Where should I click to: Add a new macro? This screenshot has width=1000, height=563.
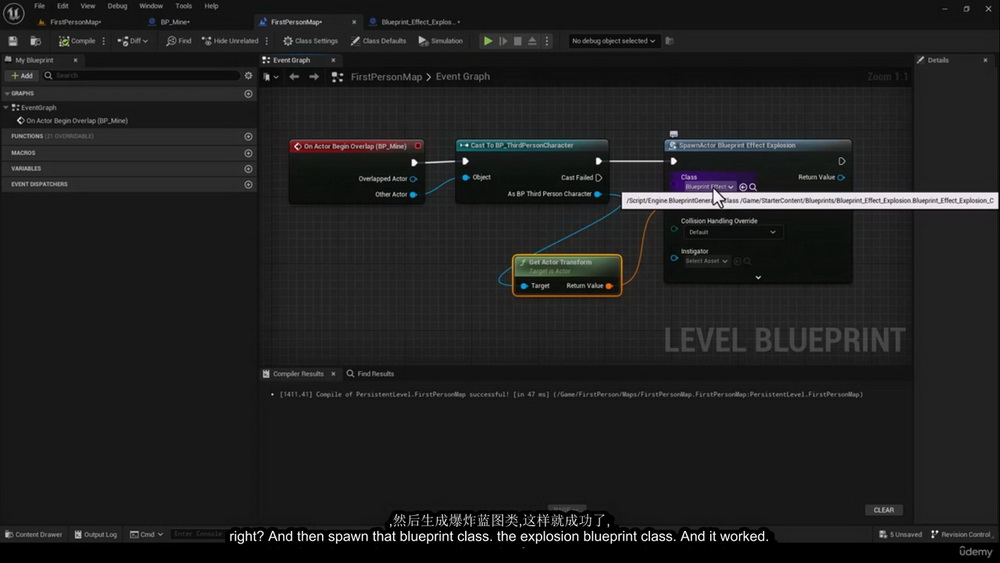[248, 153]
